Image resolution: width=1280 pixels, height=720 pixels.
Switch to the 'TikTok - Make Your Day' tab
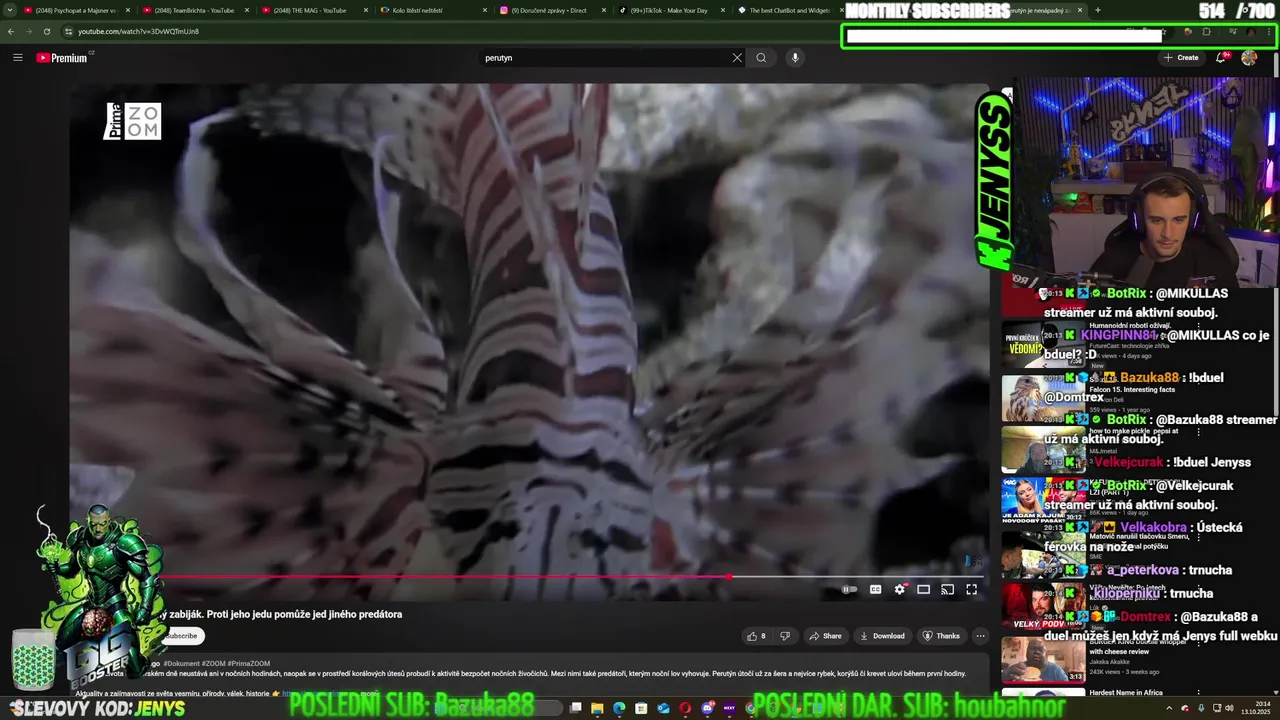[x=671, y=10]
